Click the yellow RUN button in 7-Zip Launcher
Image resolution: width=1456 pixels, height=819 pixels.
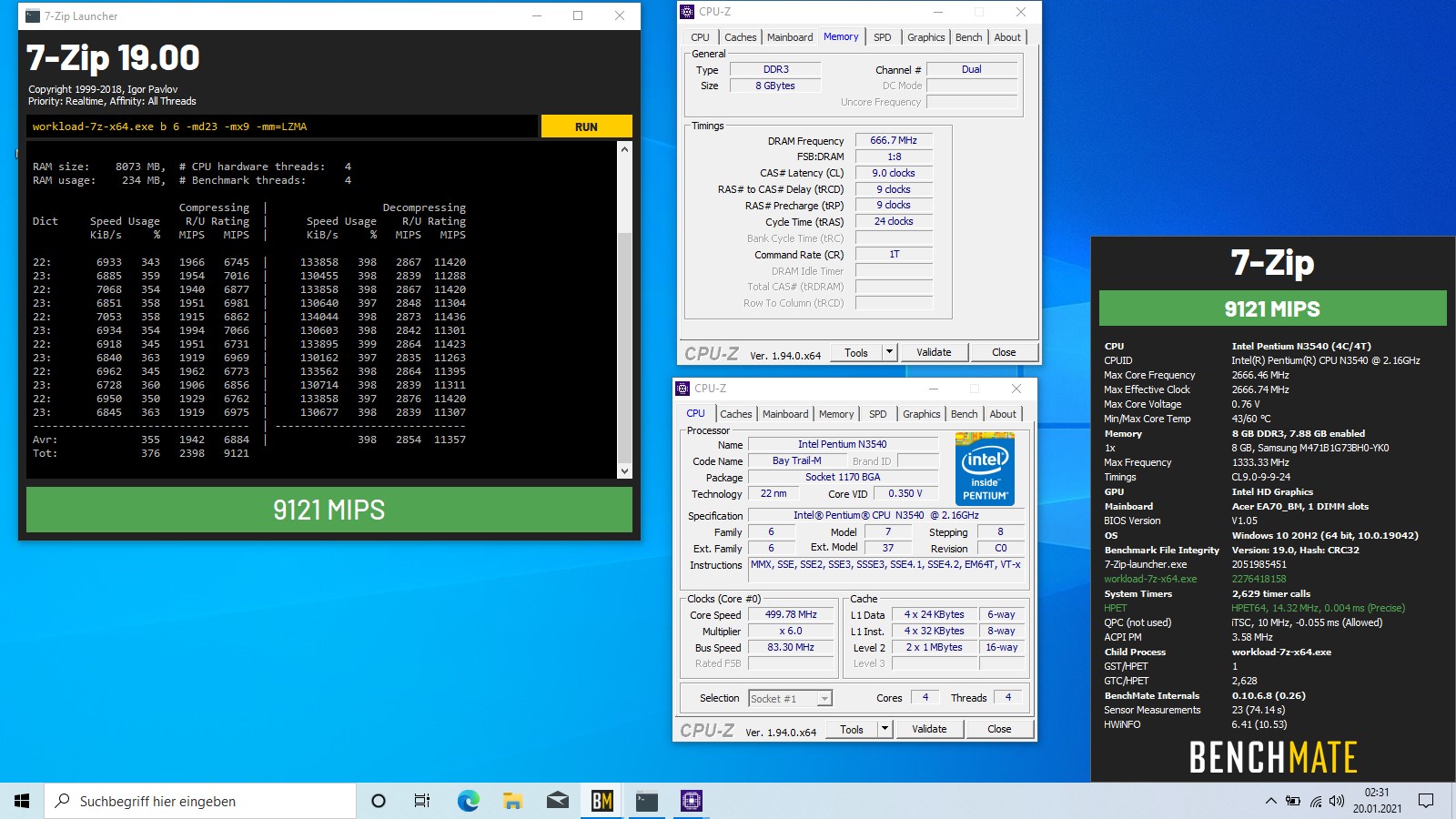586,126
